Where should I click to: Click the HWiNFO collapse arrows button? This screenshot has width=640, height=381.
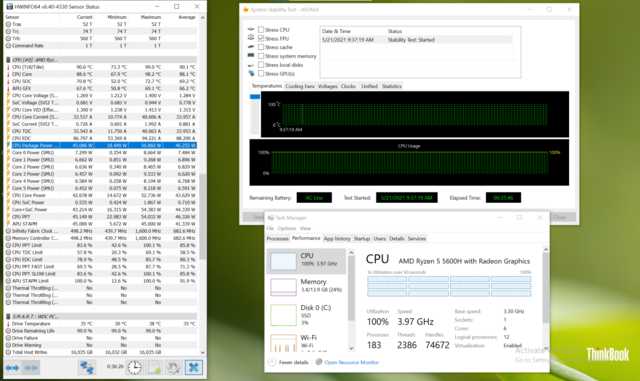[x=31, y=368]
